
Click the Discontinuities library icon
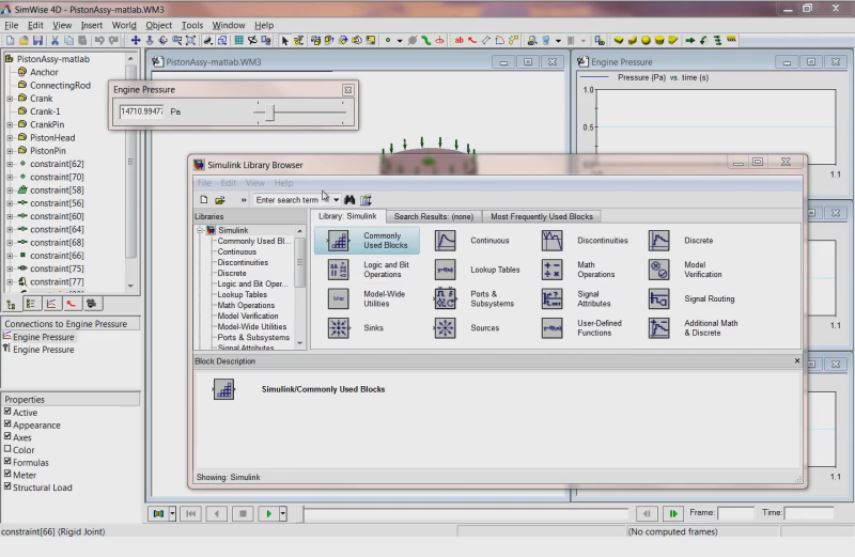click(552, 241)
